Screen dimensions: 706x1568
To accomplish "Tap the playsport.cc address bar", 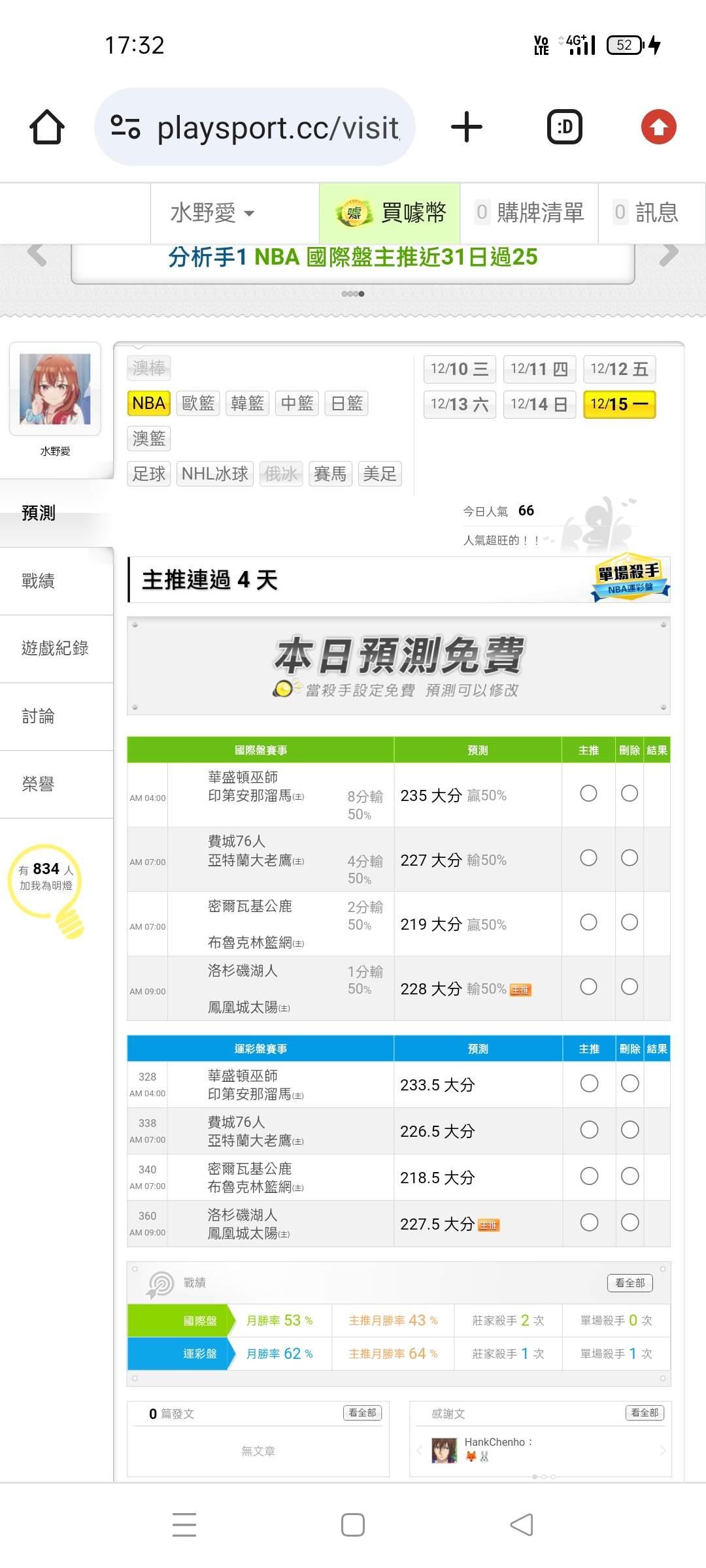I will point(255,127).
